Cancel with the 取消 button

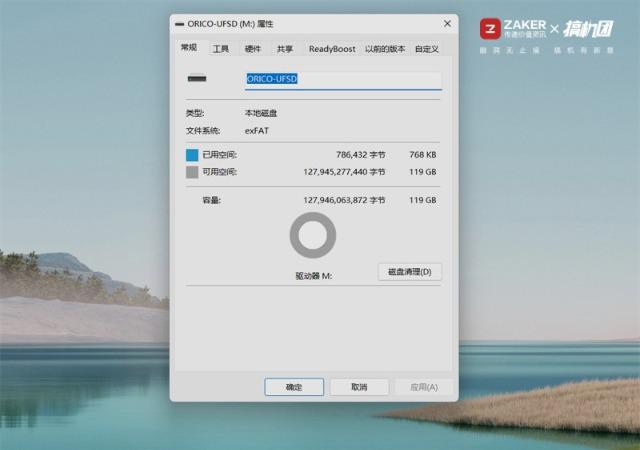359,387
